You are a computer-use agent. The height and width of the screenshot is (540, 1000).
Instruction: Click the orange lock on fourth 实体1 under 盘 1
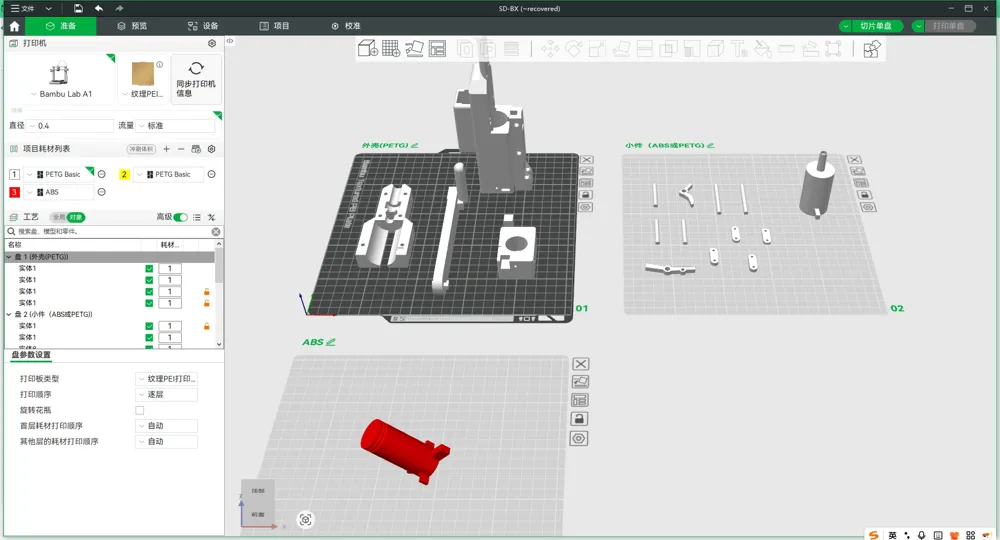[x=207, y=303]
